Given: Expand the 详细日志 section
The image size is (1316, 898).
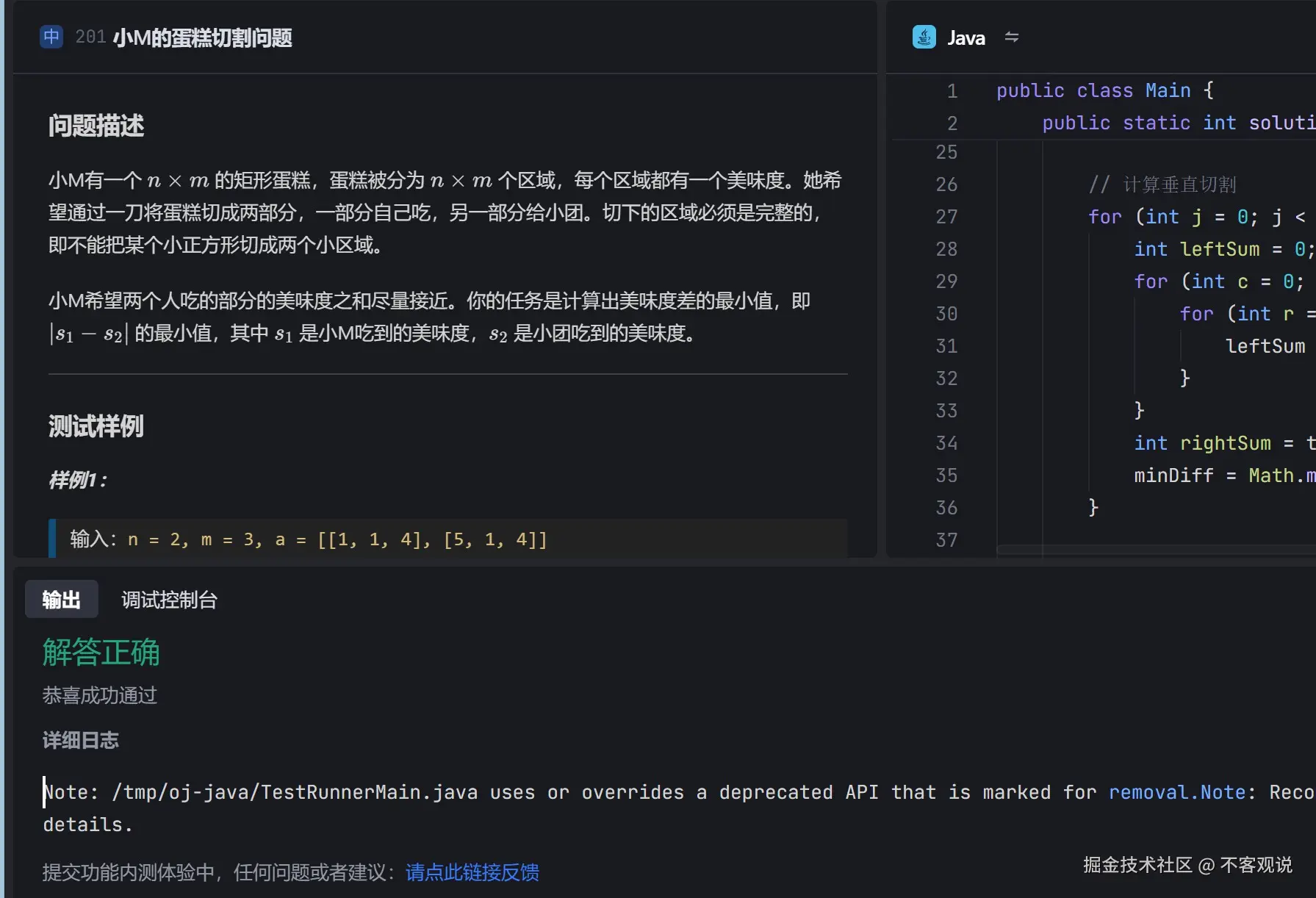Looking at the screenshot, I should point(81,740).
